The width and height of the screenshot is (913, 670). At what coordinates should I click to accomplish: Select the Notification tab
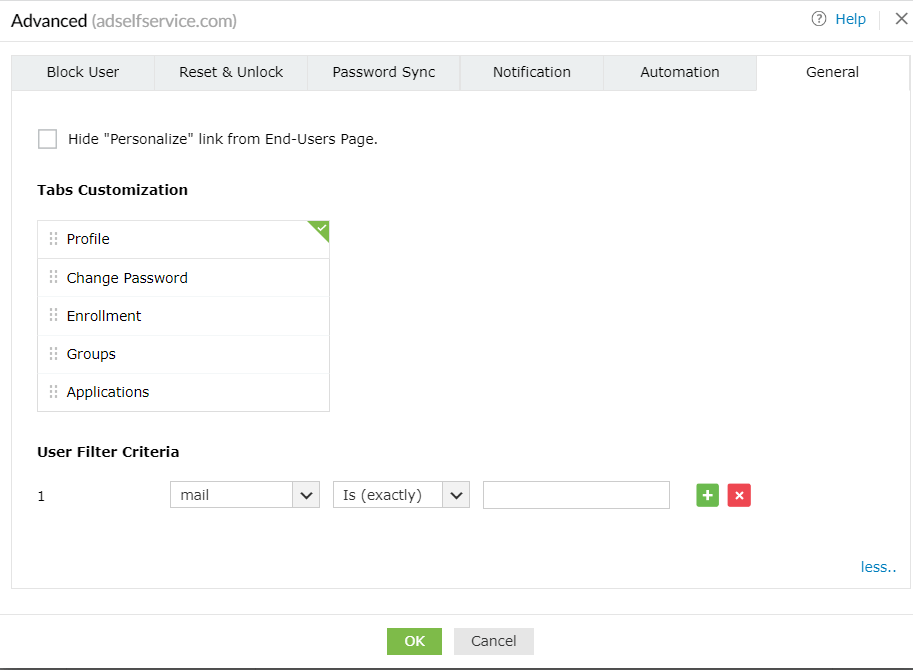pyautogui.click(x=532, y=72)
